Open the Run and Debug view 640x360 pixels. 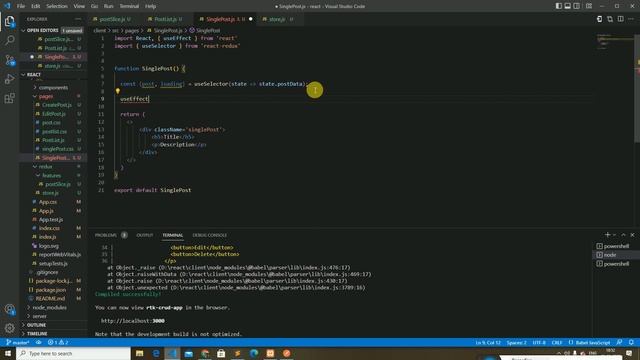click(x=9, y=79)
